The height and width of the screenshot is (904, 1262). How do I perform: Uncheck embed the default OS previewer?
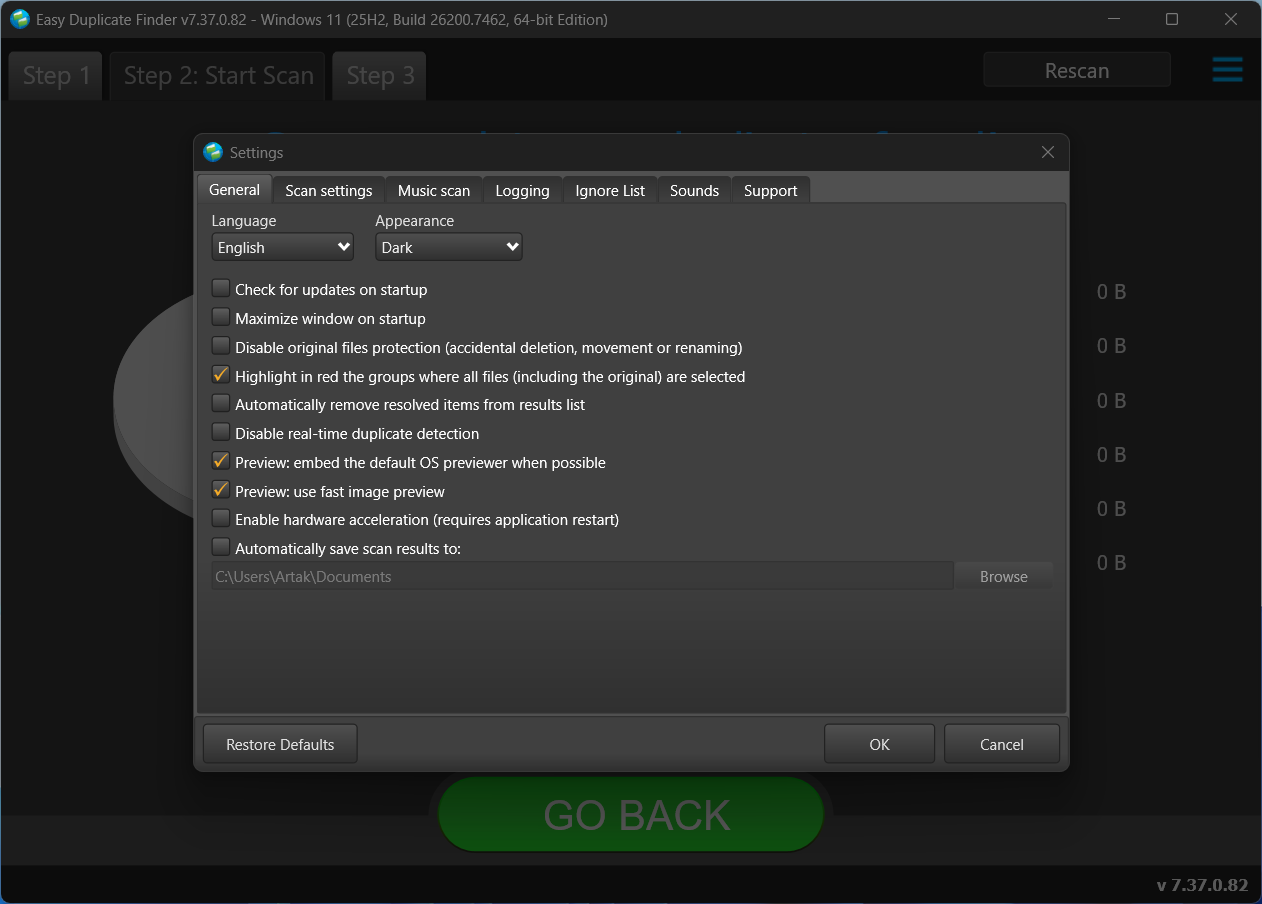point(221,462)
